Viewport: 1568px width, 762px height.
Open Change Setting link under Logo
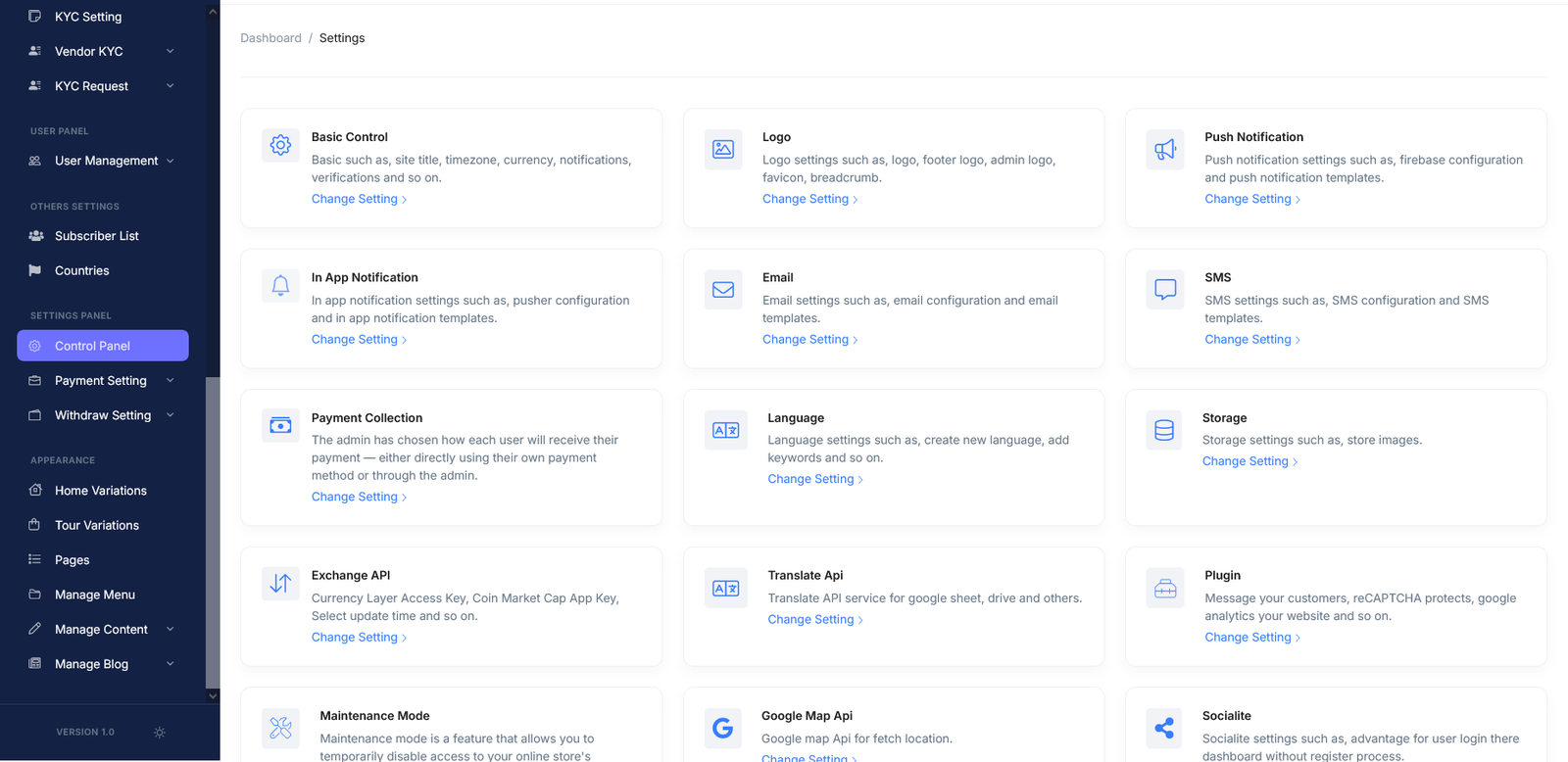pos(806,199)
